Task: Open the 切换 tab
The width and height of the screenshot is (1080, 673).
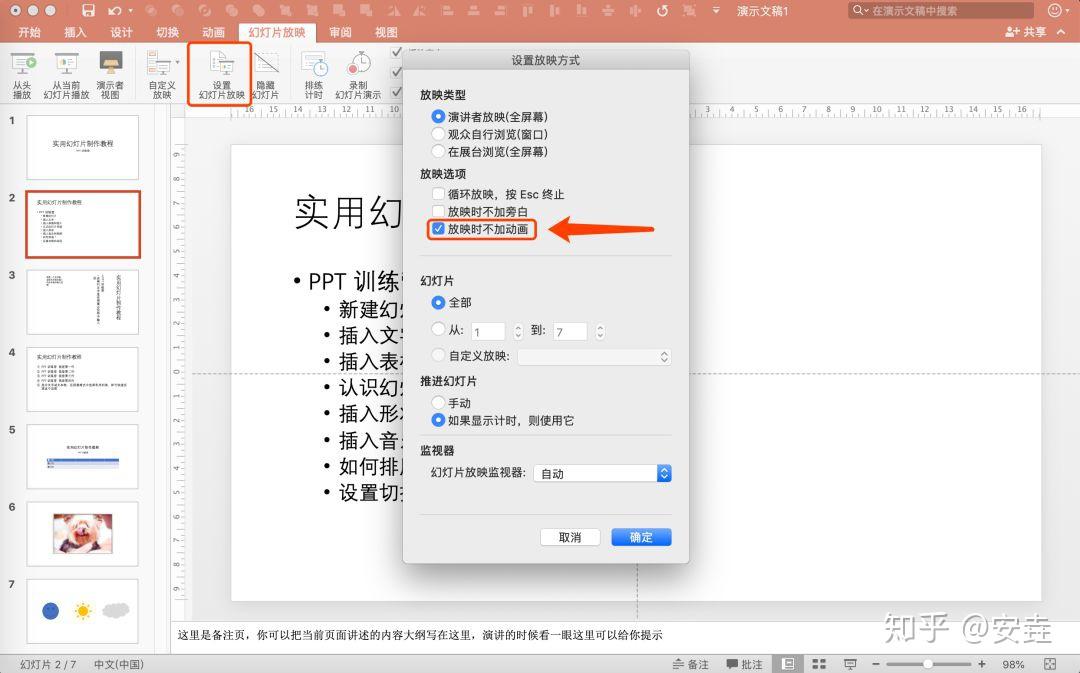Action: tap(167, 32)
